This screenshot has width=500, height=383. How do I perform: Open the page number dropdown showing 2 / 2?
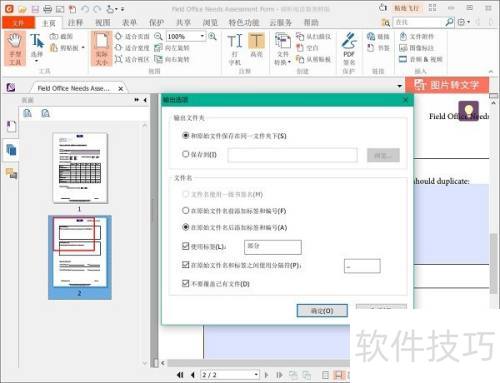(x=256, y=375)
